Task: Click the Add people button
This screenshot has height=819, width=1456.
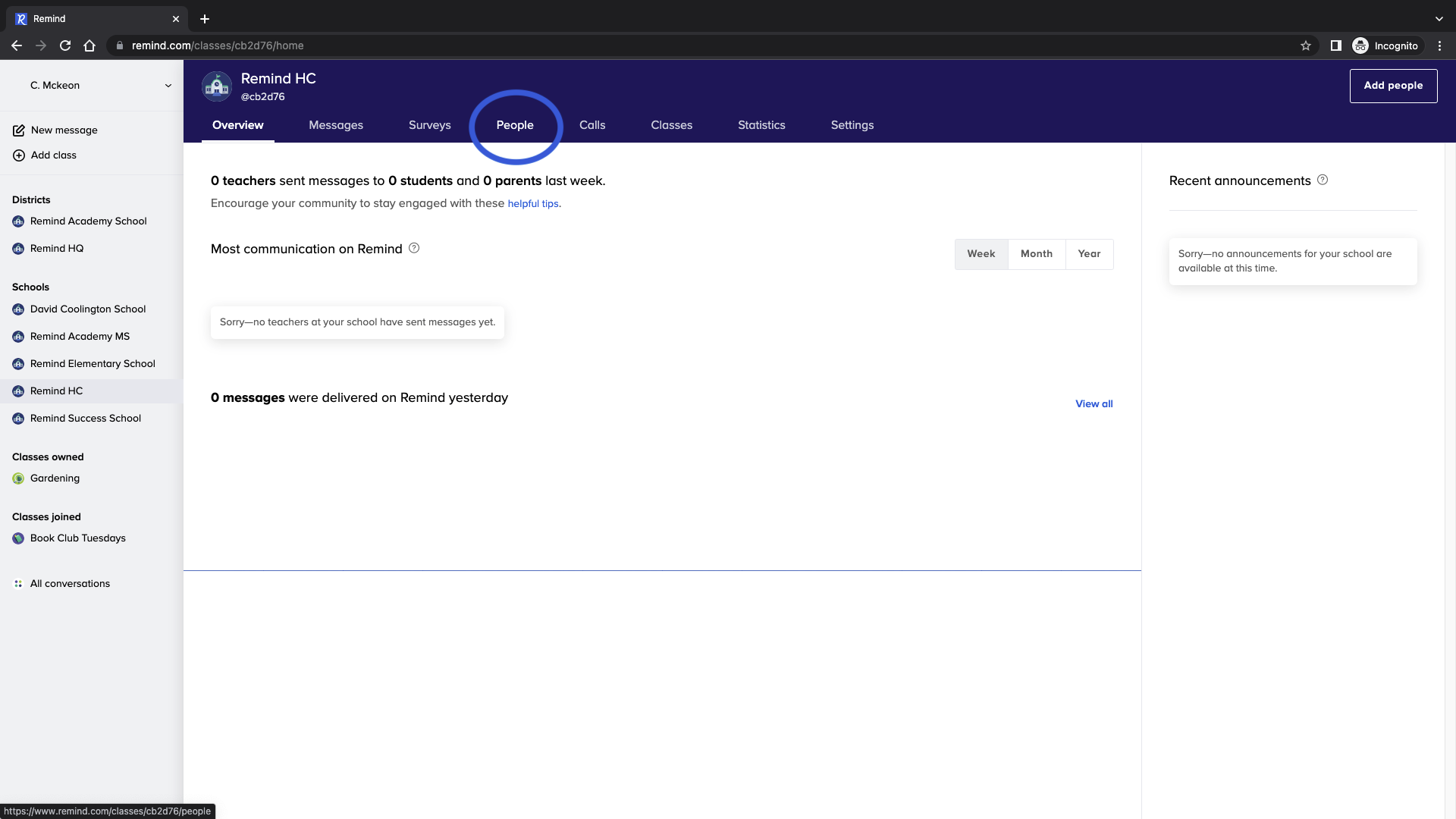Action: click(x=1393, y=86)
